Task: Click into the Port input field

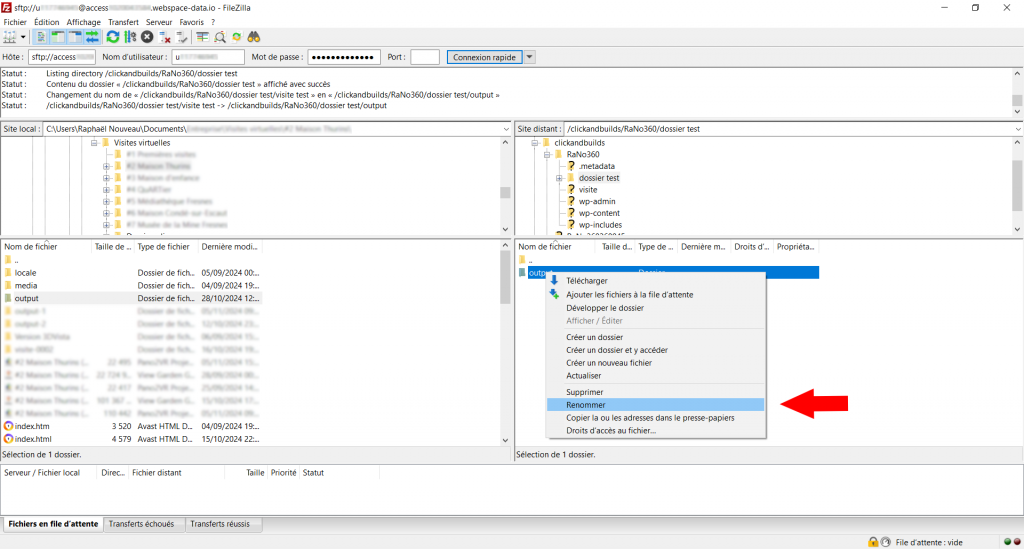Action: 424,57
